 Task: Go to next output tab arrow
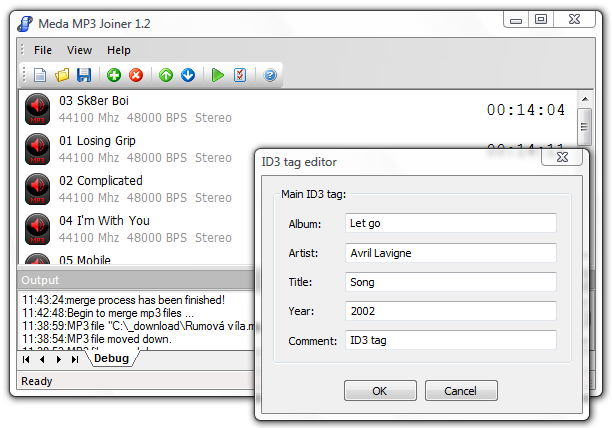coord(59,359)
